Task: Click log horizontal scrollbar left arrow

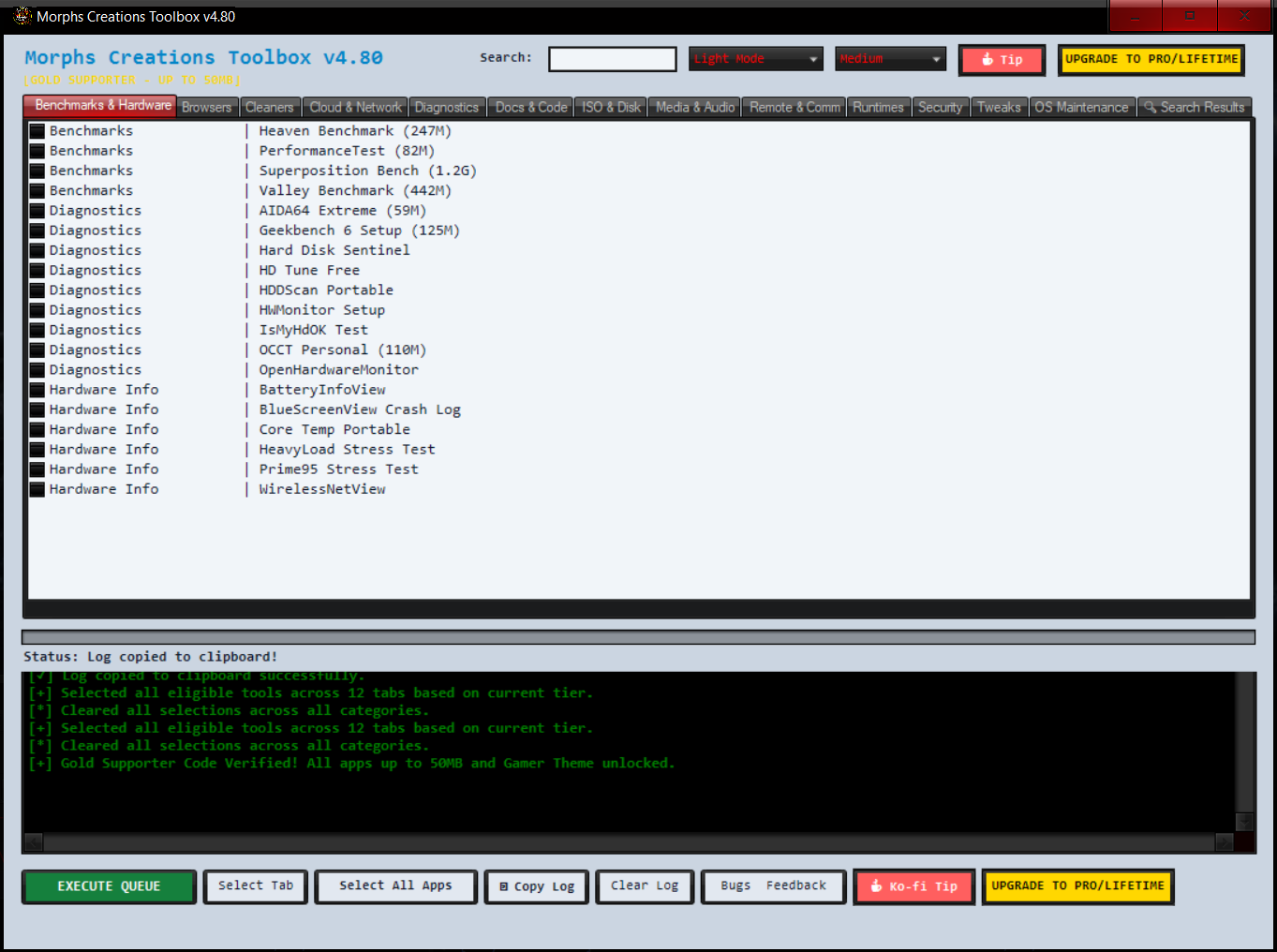Action: point(34,841)
